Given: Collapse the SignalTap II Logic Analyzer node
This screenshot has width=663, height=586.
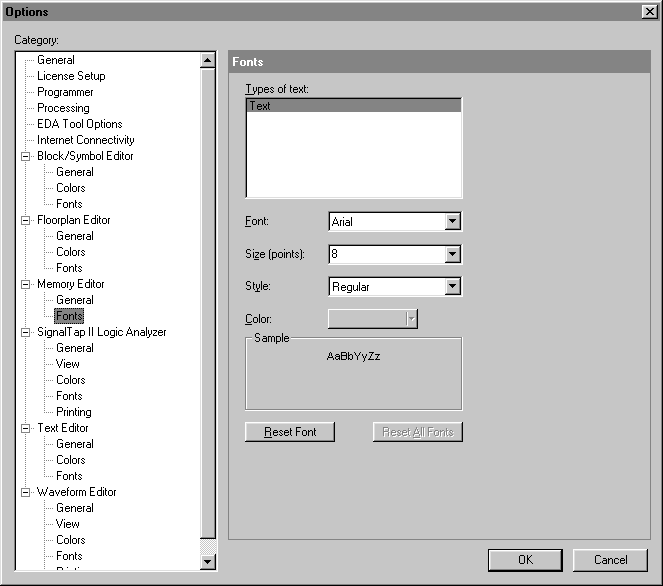Looking at the screenshot, I should (x=26, y=332).
